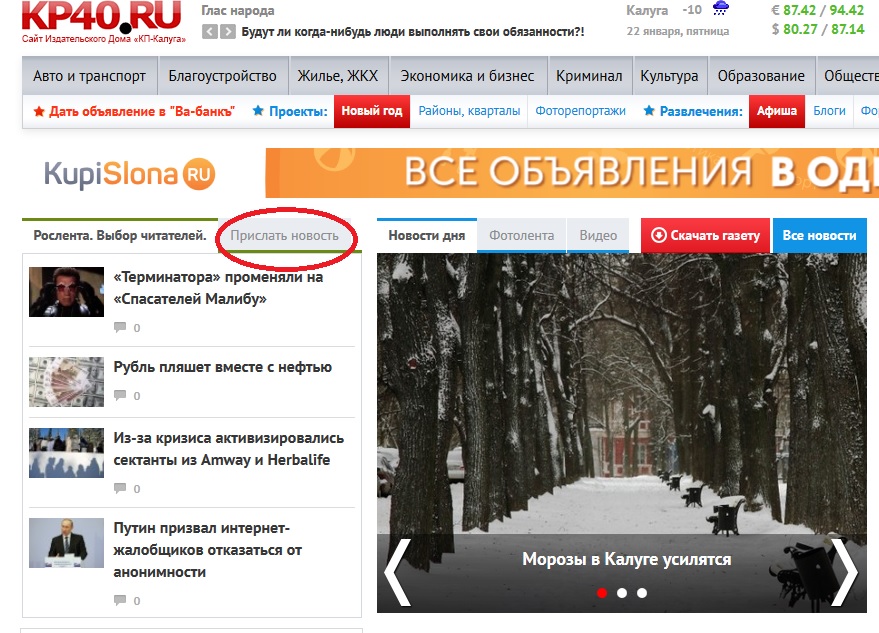Open the Putin article thumbnail
Viewport: 879px width, 633px height.
66,543
